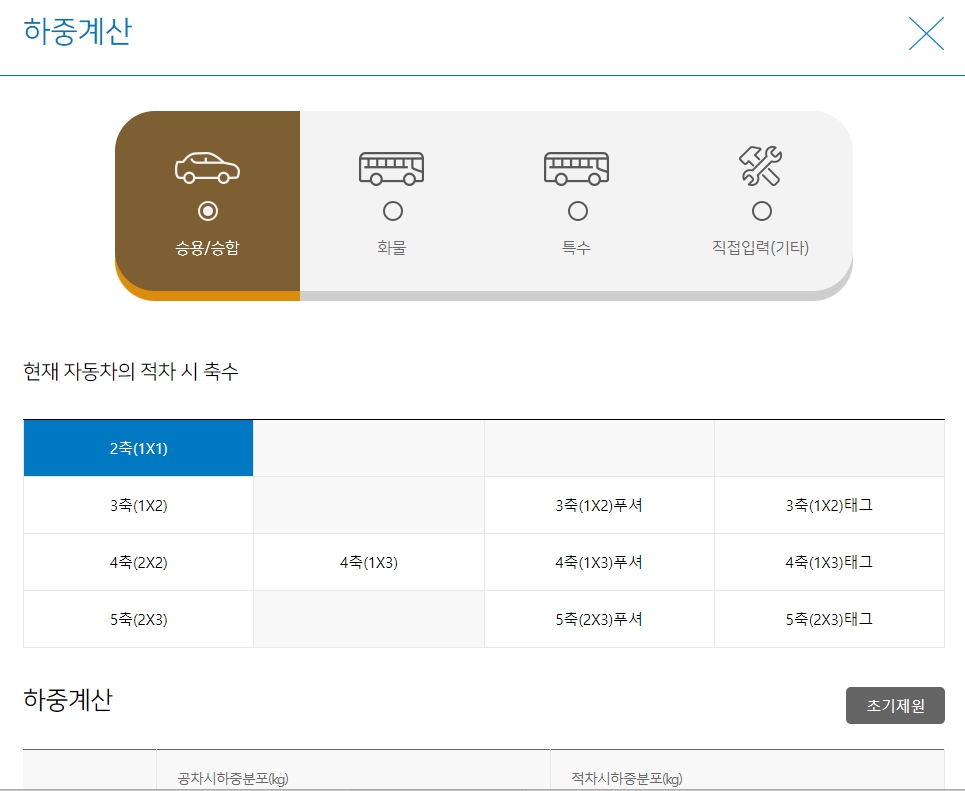Click the 화물 label
This screenshot has width=965, height=791.
click(x=392, y=247)
